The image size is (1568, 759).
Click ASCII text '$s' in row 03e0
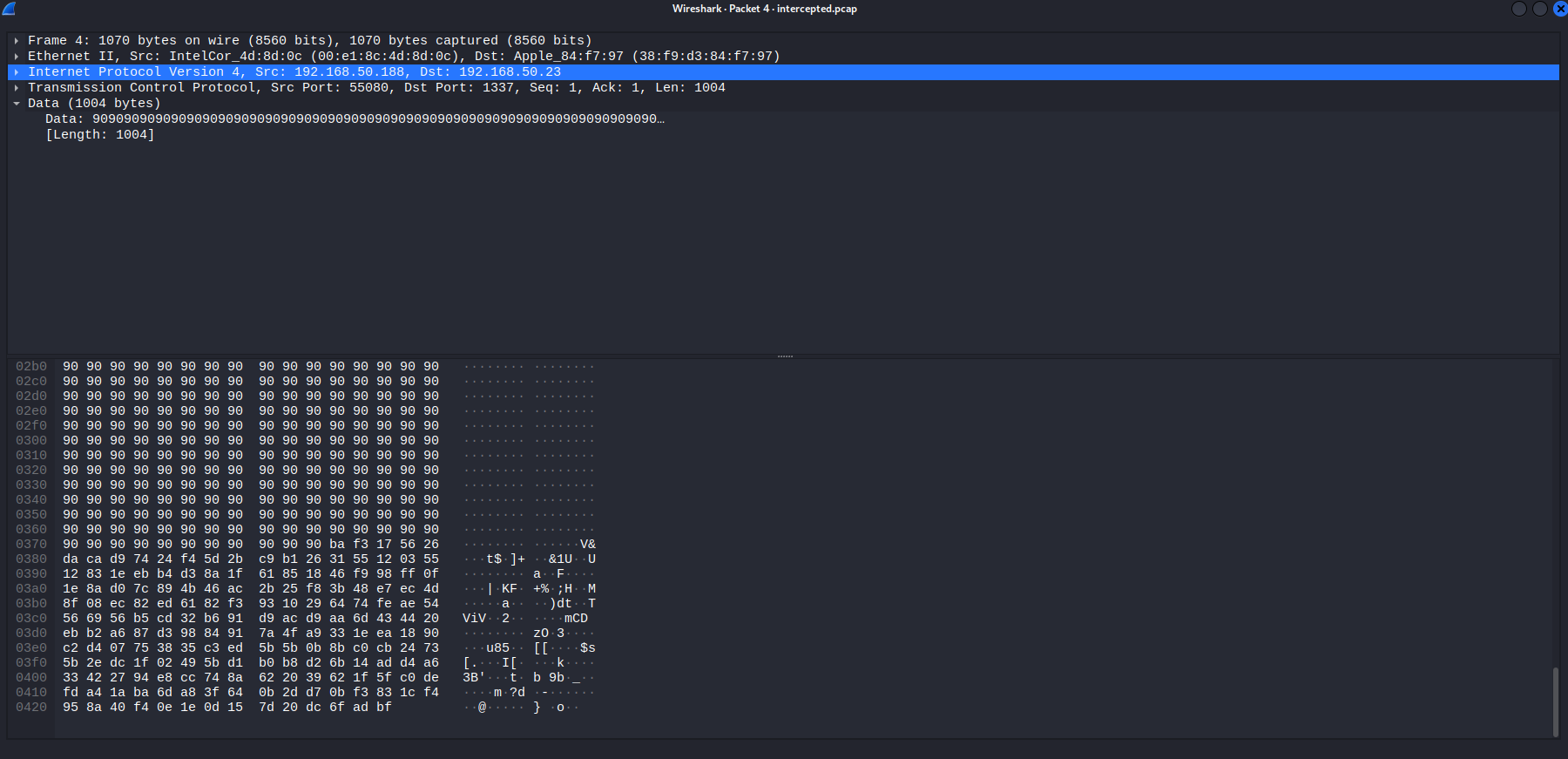tap(588, 648)
